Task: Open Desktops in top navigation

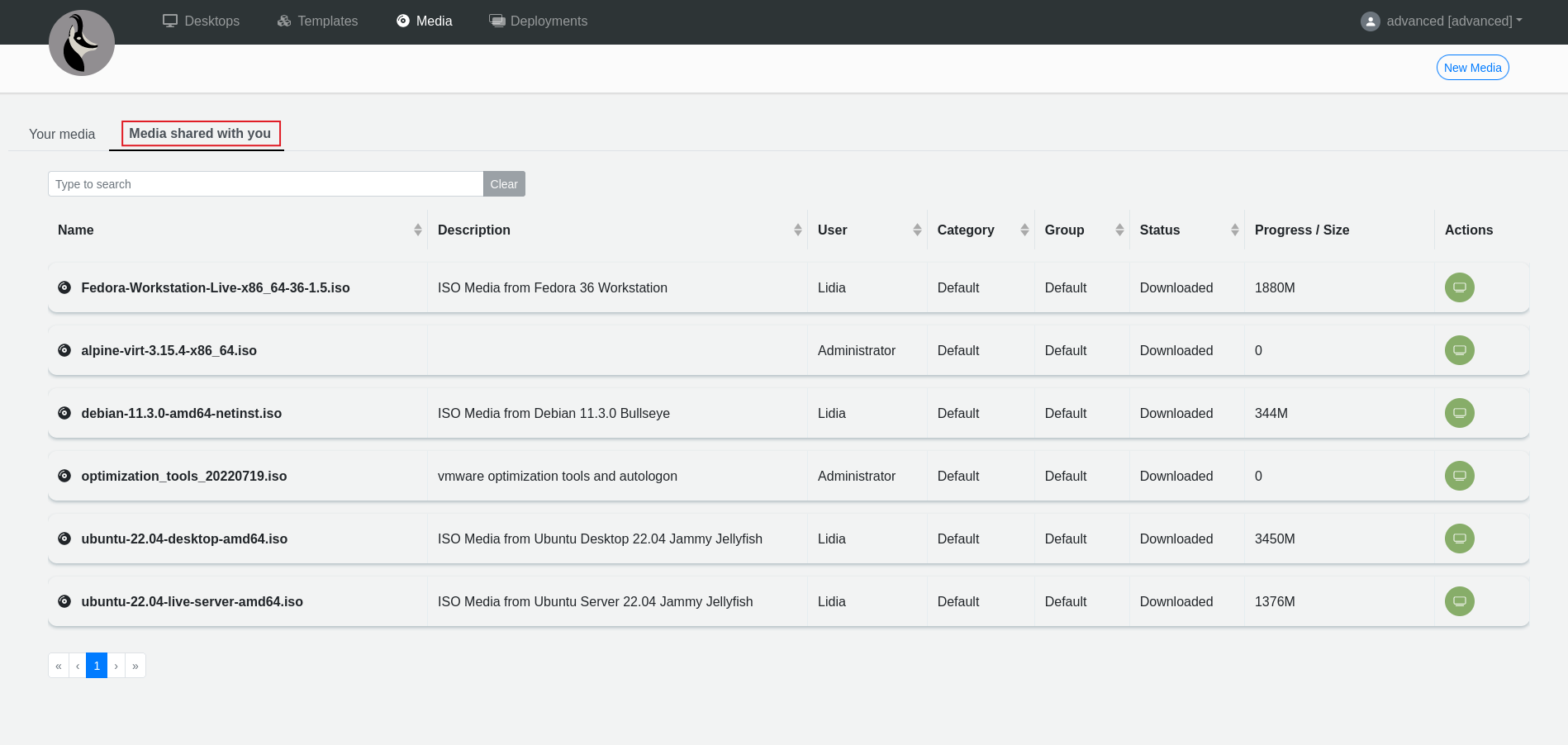Action: pos(202,21)
